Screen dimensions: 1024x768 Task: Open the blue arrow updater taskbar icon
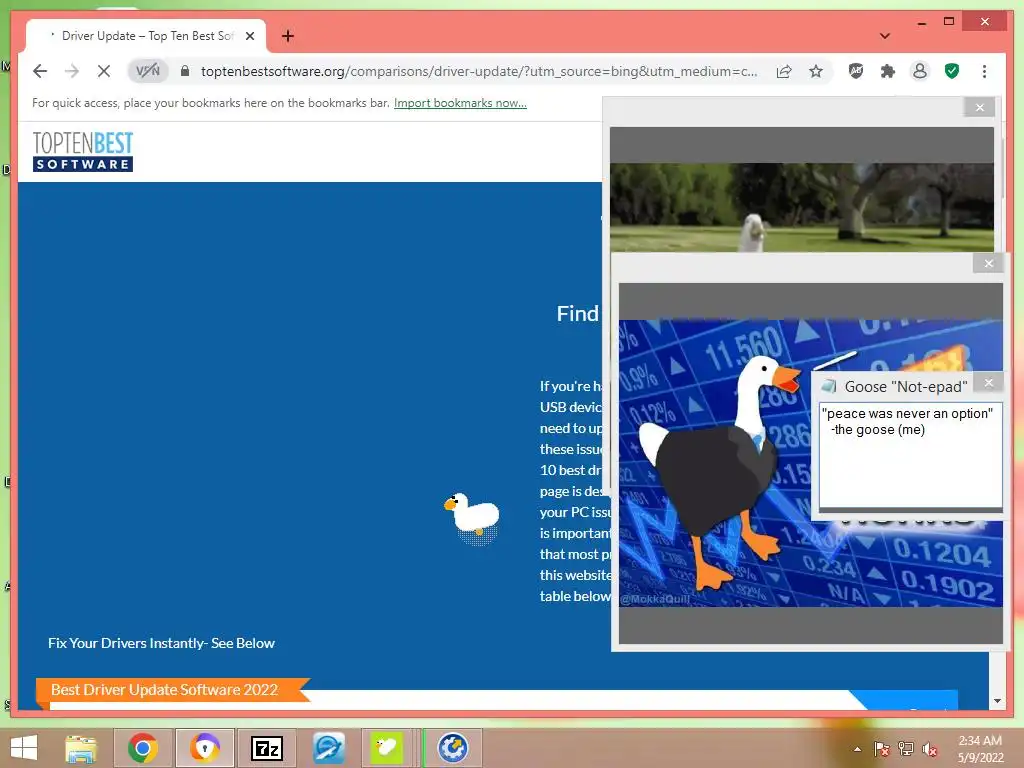point(453,748)
